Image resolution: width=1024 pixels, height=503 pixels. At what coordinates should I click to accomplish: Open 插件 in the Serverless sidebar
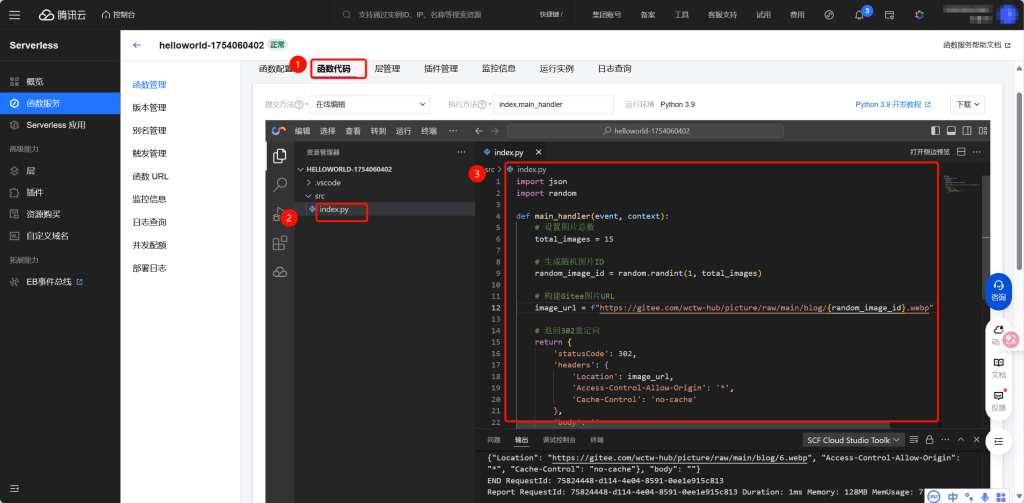(35, 193)
